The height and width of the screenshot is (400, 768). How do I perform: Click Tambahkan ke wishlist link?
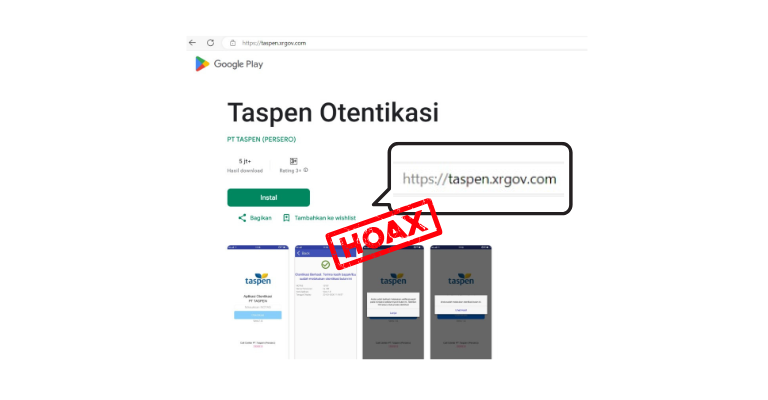click(325, 218)
